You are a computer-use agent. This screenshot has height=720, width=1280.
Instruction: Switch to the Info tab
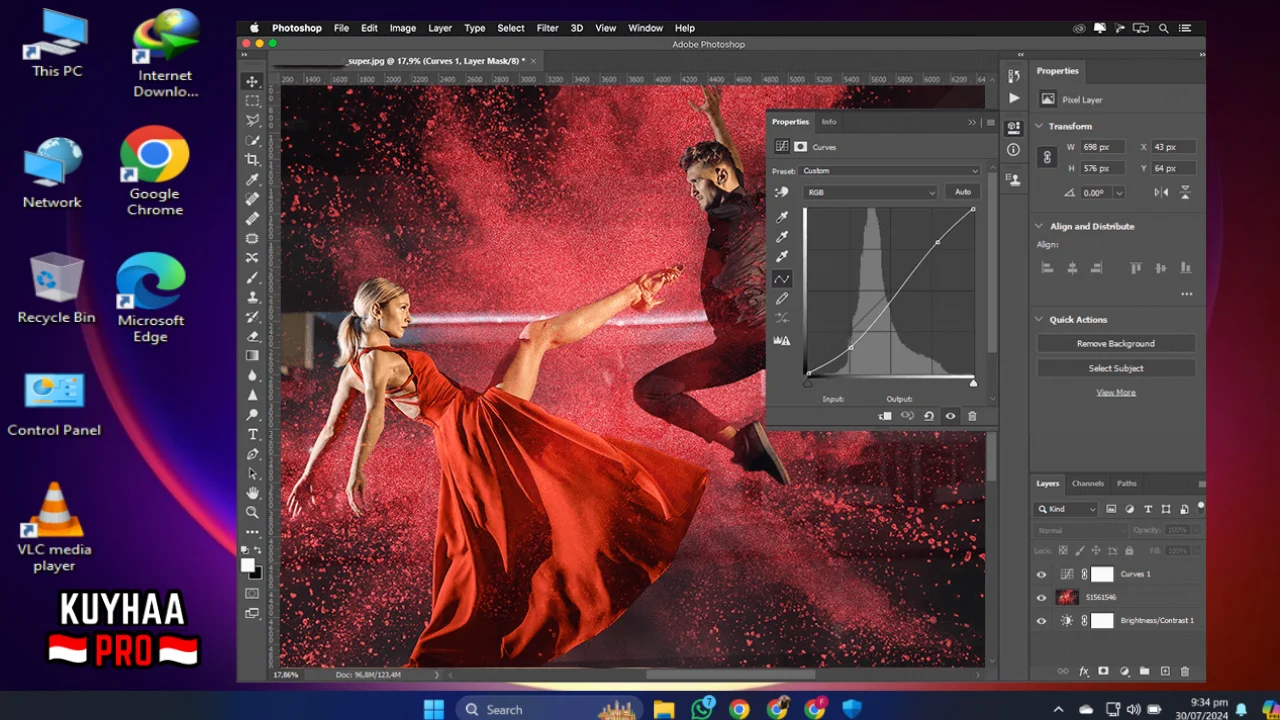click(x=829, y=122)
